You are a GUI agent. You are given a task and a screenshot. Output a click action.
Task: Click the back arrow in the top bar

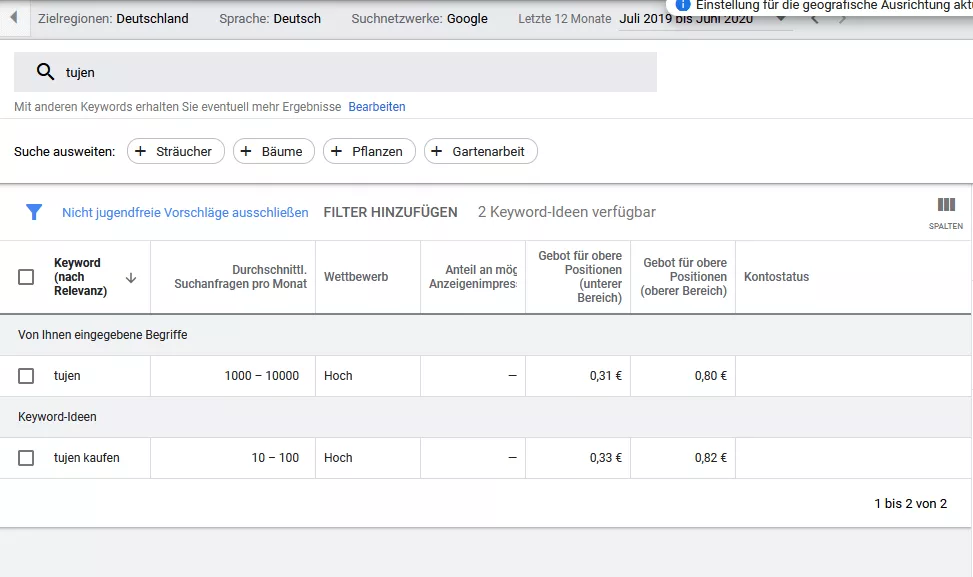click(14, 17)
